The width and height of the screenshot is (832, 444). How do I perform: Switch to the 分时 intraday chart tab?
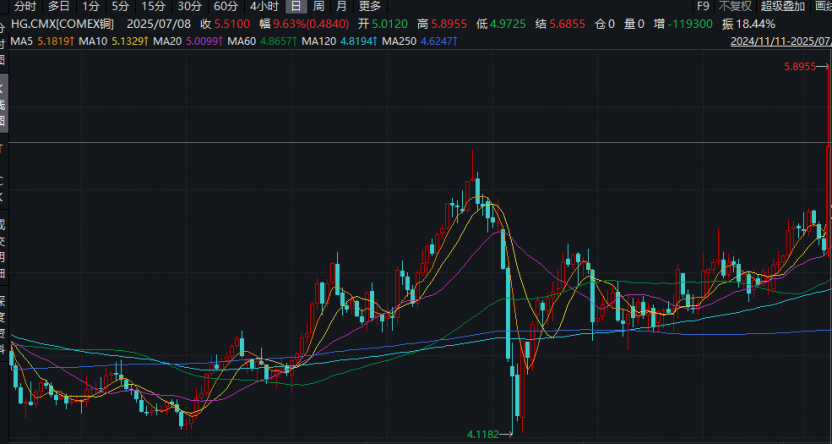click(x=26, y=6)
